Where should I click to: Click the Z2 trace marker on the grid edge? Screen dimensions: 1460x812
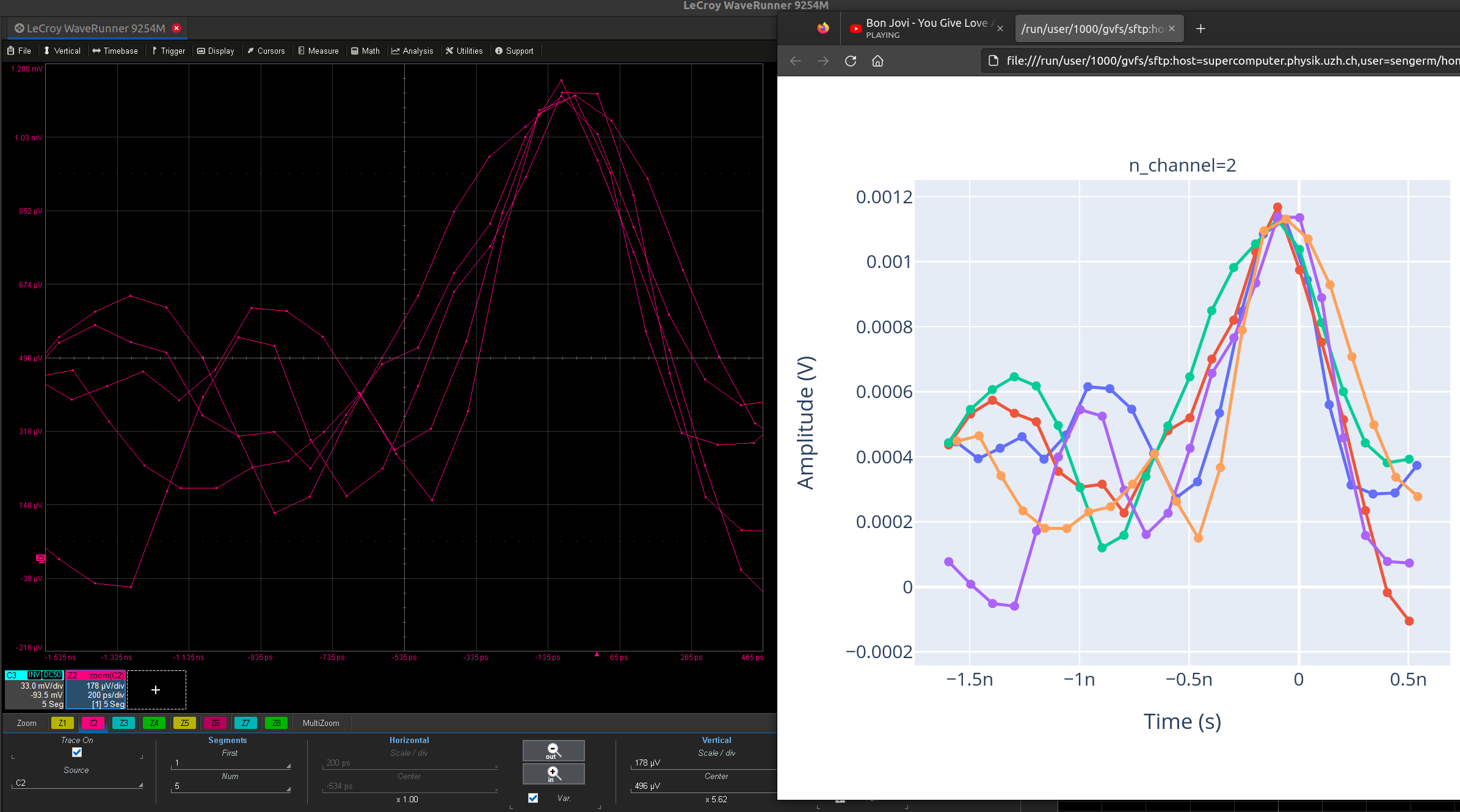click(40, 558)
